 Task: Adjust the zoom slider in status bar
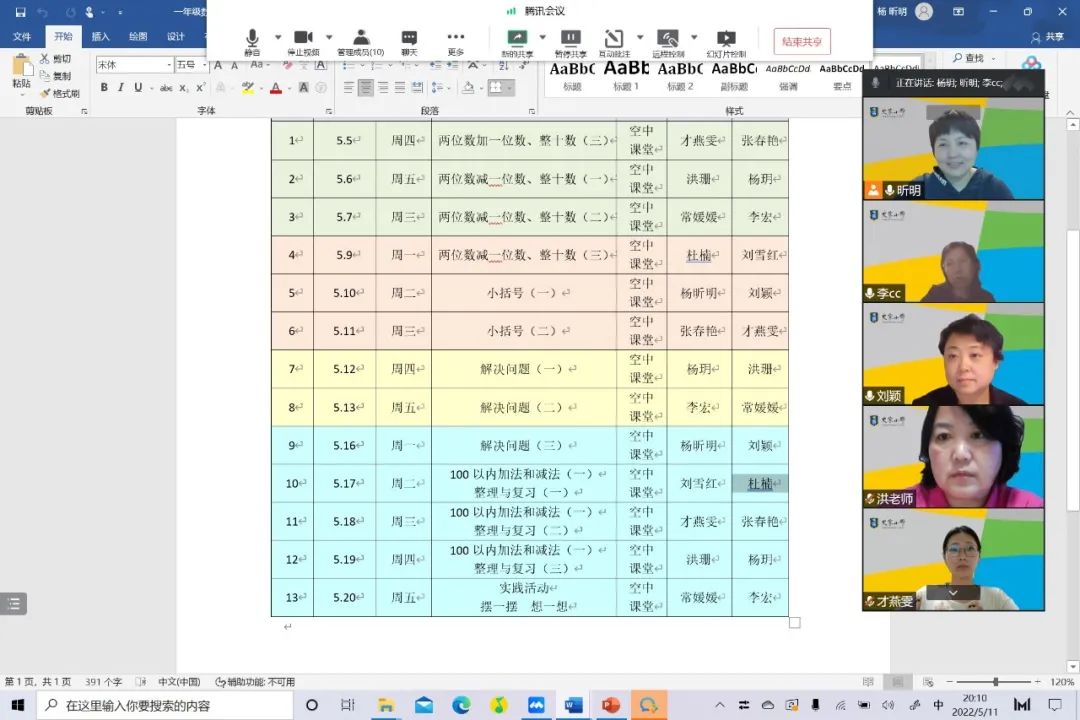coord(995,682)
